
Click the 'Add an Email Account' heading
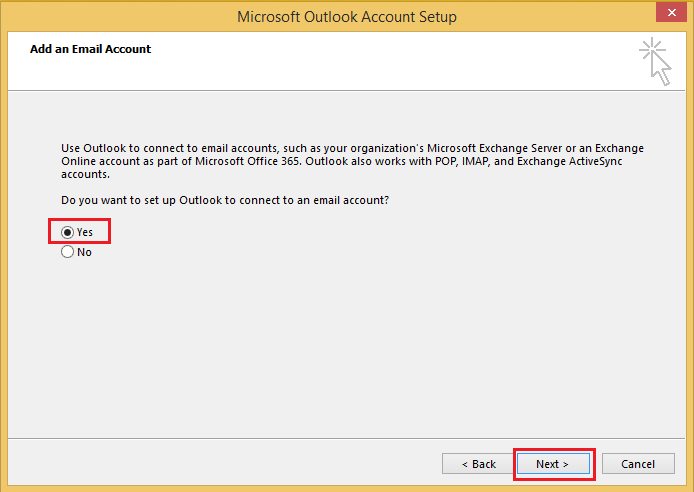point(90,49)
